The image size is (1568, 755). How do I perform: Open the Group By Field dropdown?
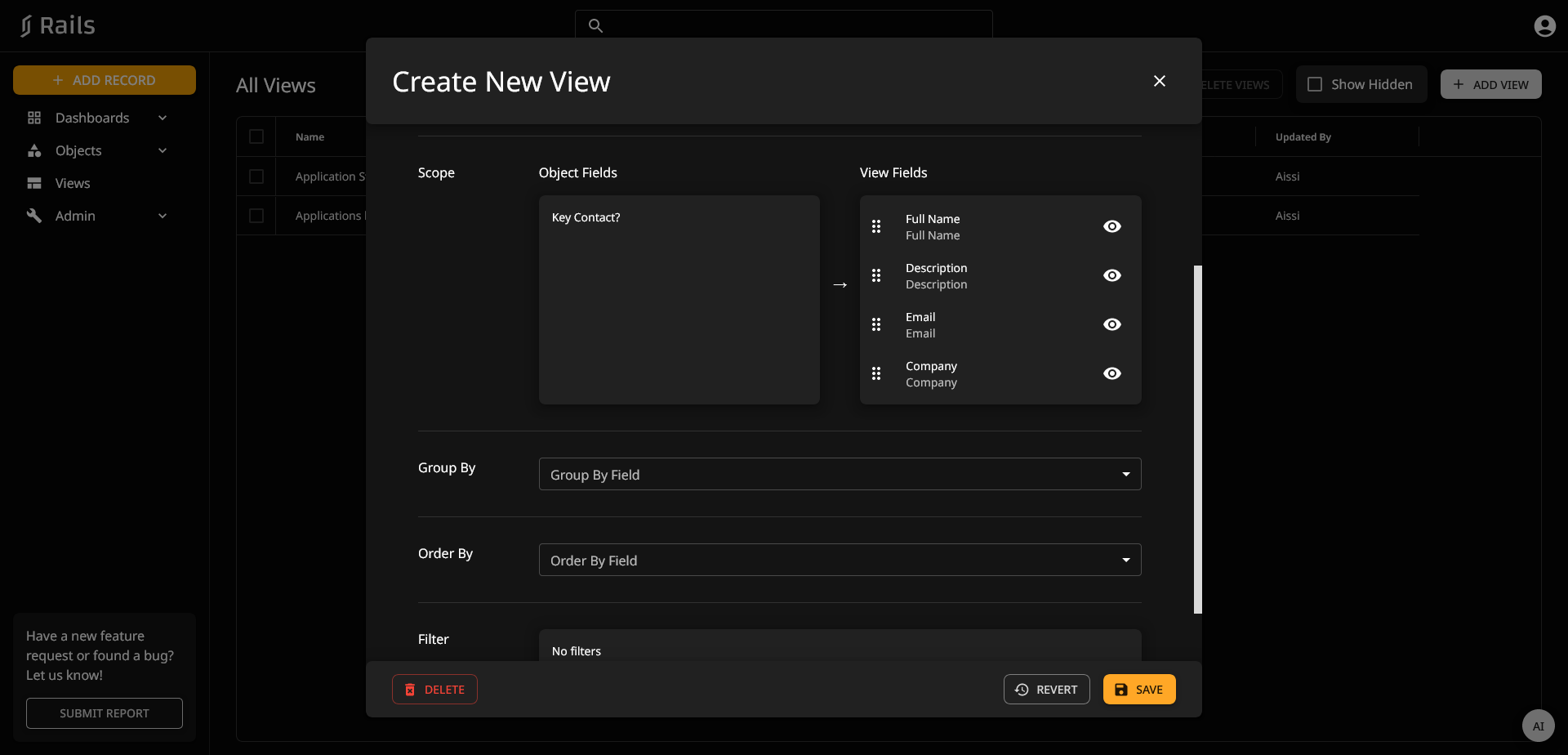840,474
